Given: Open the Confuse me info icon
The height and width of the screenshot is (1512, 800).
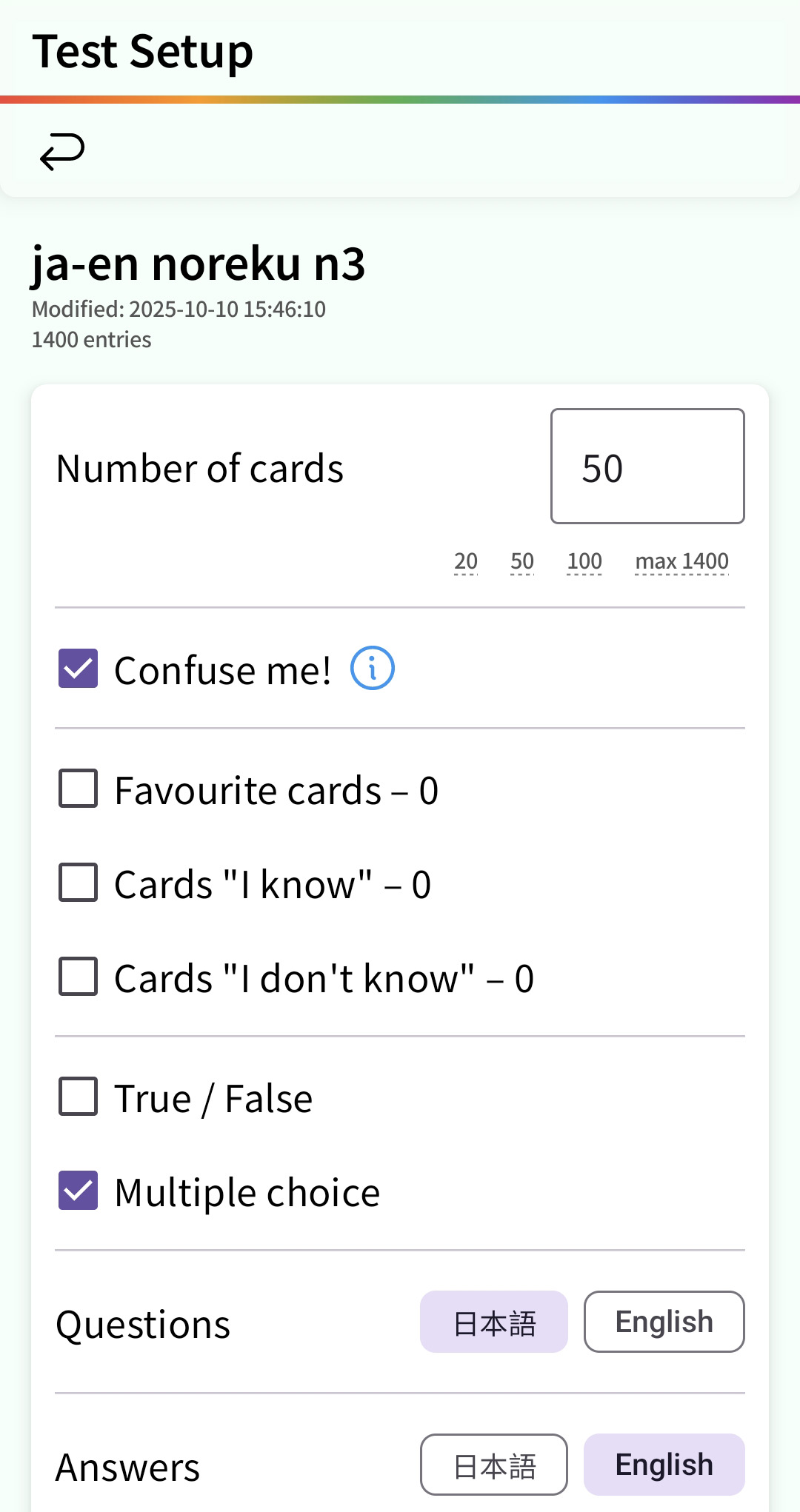Looking at the screenshot, I should coord(372,668).
